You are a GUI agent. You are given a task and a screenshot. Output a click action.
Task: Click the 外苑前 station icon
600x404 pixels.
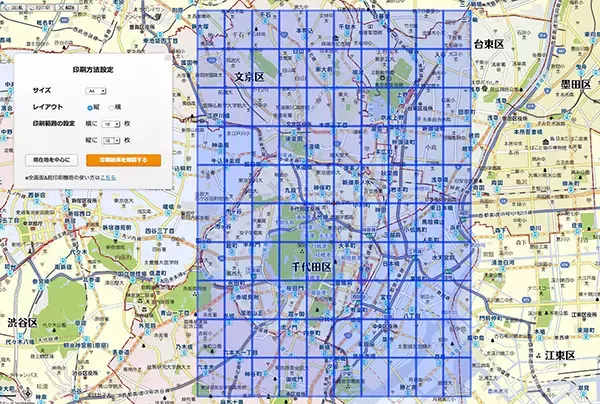146,332
